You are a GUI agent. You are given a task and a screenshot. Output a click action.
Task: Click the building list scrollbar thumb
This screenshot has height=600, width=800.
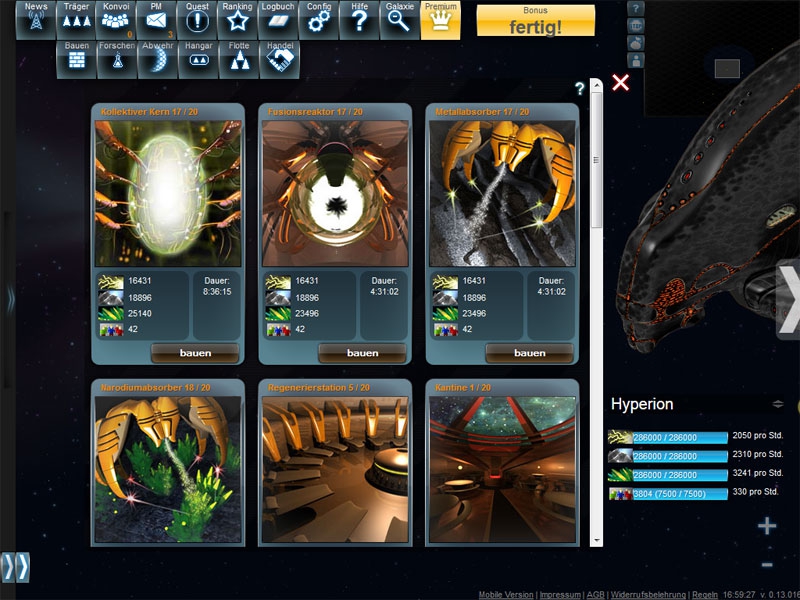point(596,160)
